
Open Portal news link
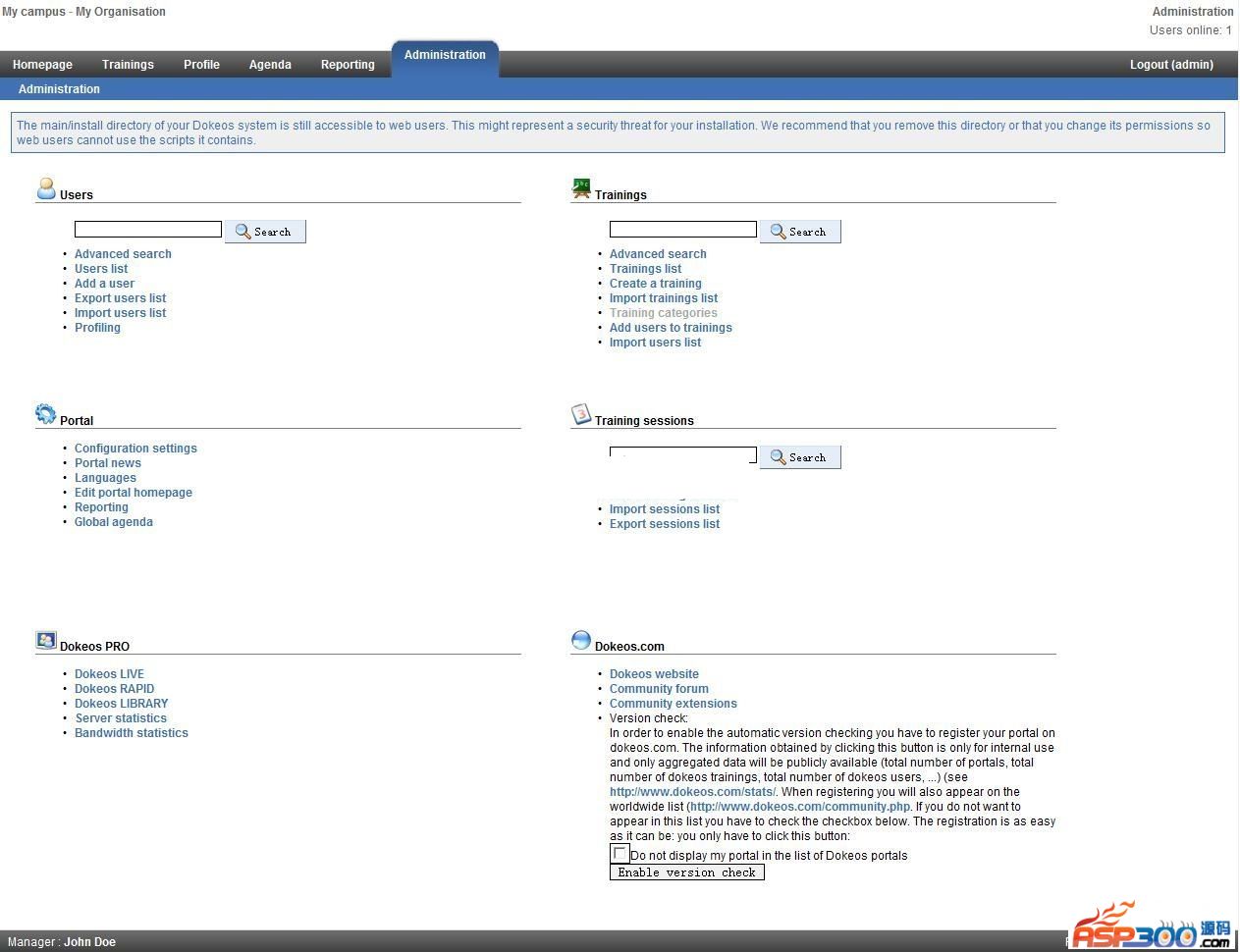tap(108, 463)
